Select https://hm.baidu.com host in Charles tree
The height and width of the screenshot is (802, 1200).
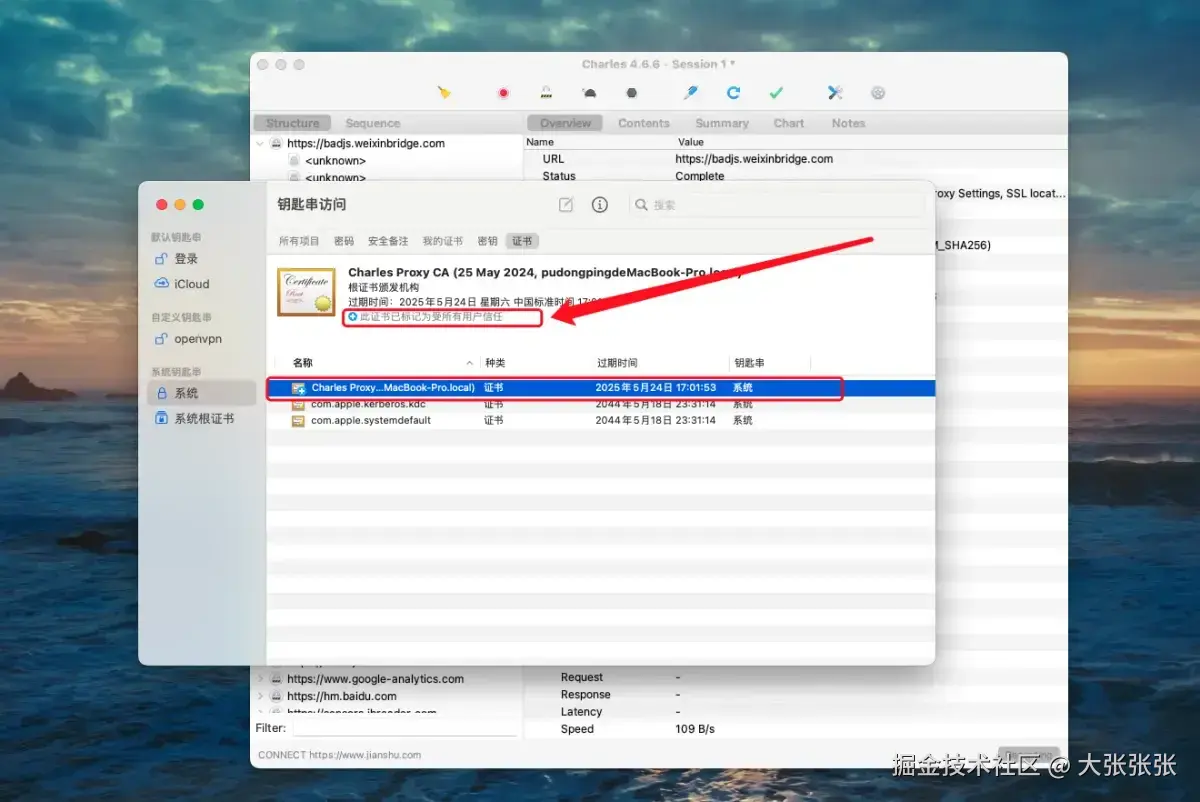point(341,696)
